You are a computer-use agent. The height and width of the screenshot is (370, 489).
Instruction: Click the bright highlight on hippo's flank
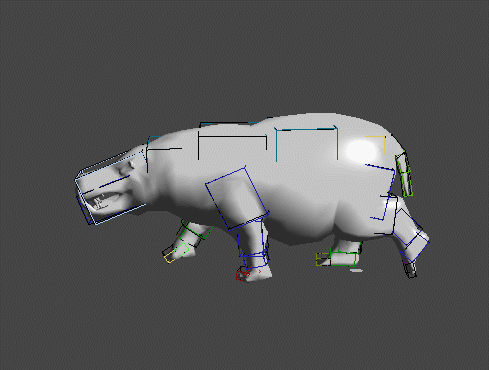click(361, 151)
